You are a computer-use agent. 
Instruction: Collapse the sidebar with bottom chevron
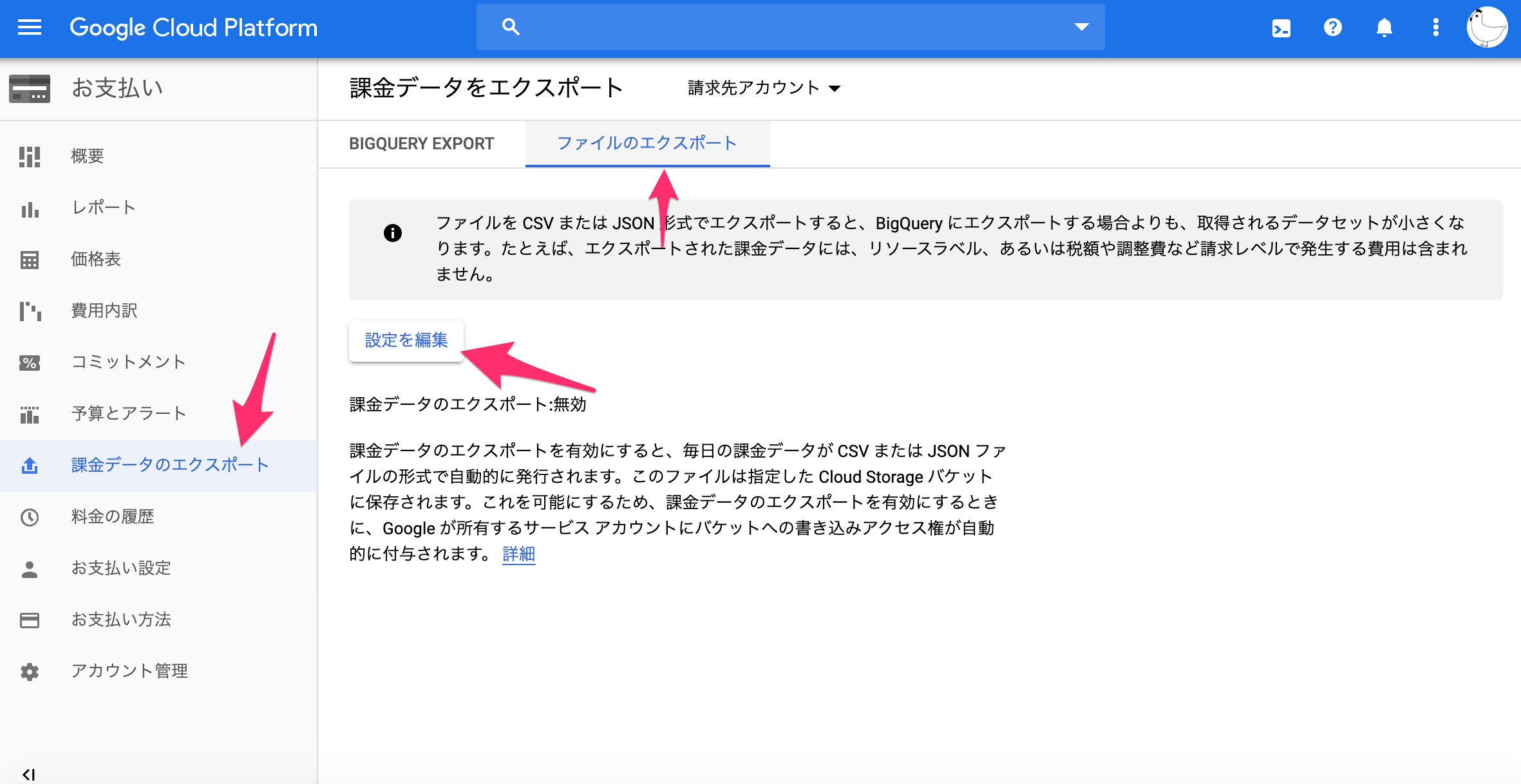pyautogui.click(x=28, y=774)
